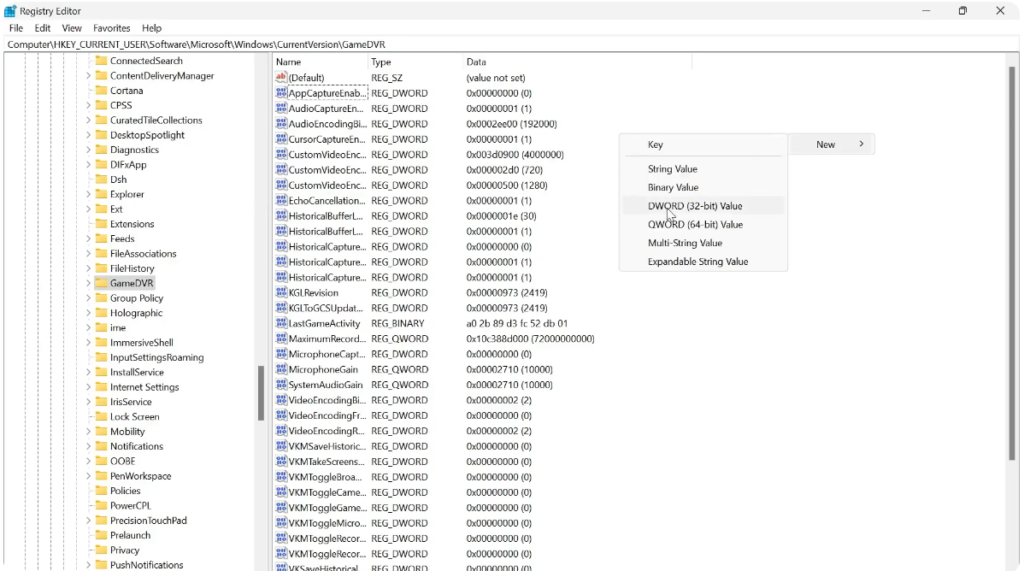
Task: Click the KGLRevision value icon
Action: 281,293
